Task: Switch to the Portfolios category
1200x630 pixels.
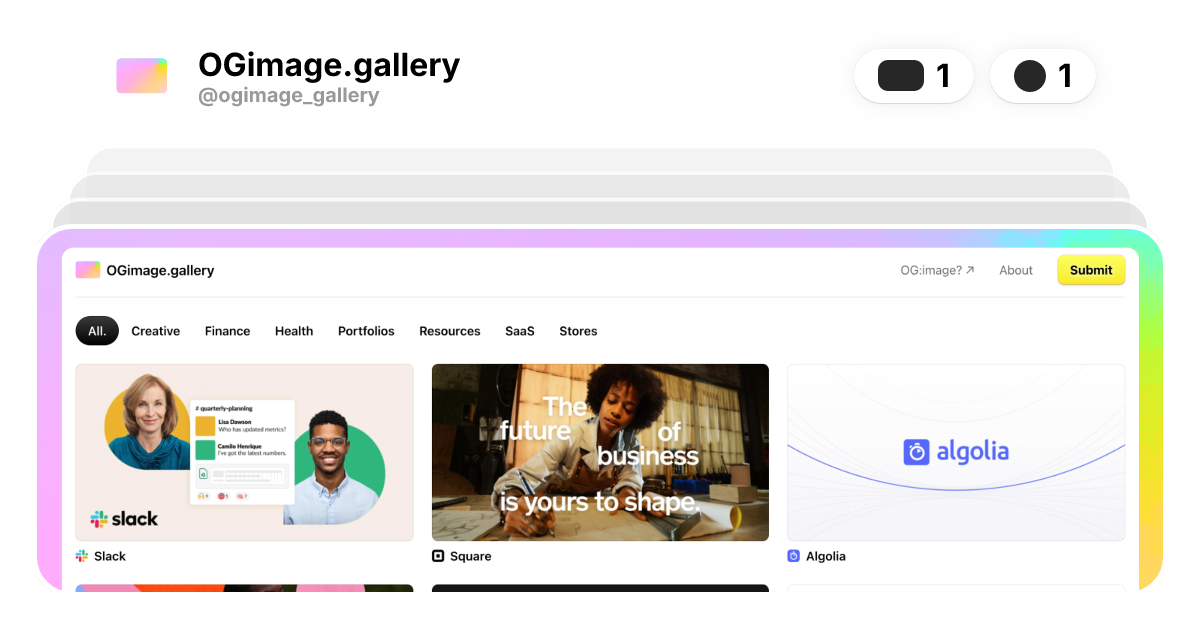Action: (x=366, y=331)
